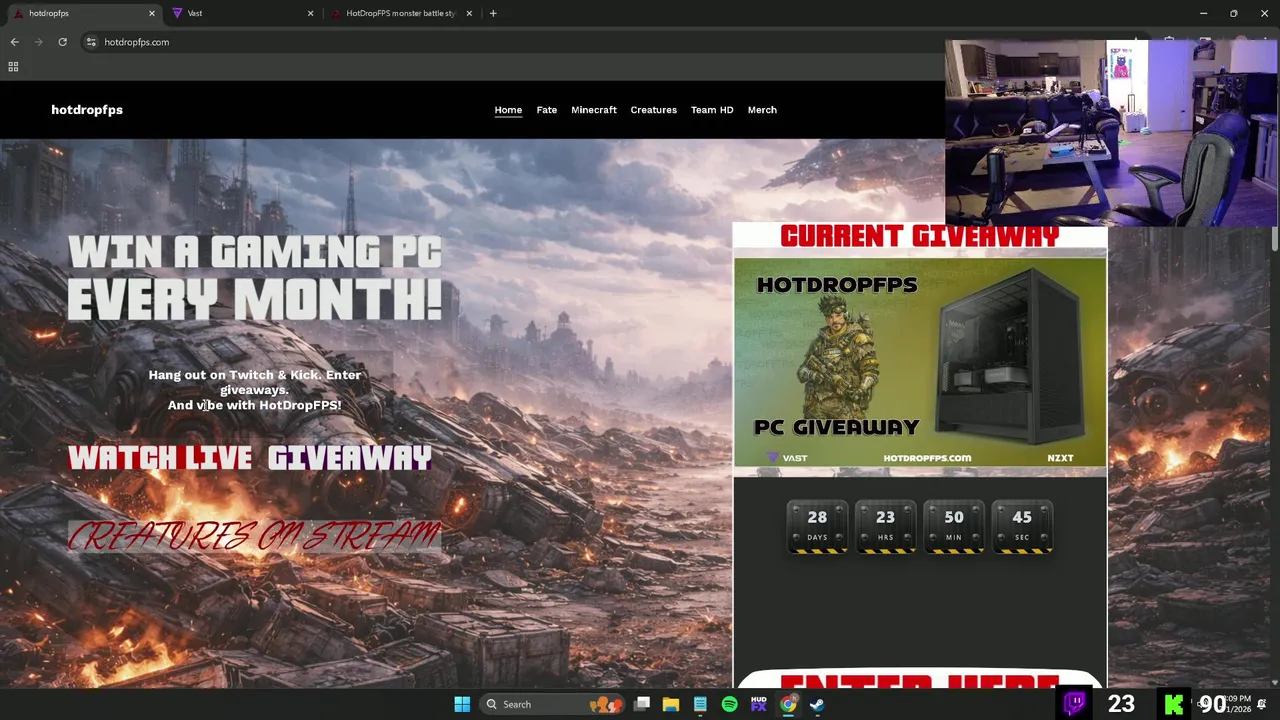Screen dimensions: 1280x720
Task: Click the GIVEAWAY button
Action: click(x=350, y=458)
